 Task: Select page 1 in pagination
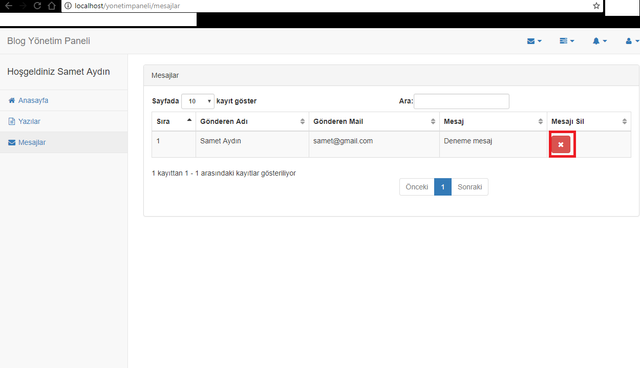(443, 187)
